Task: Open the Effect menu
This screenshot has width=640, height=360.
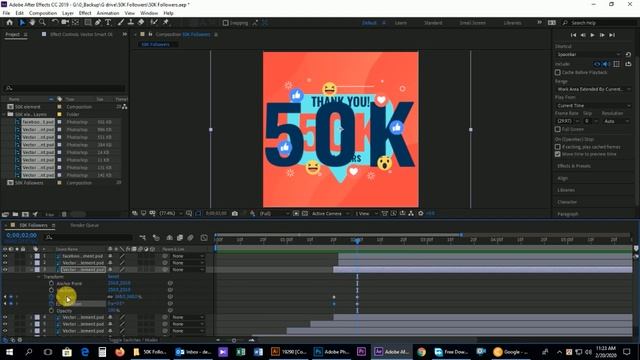Action: click(85, 13)
